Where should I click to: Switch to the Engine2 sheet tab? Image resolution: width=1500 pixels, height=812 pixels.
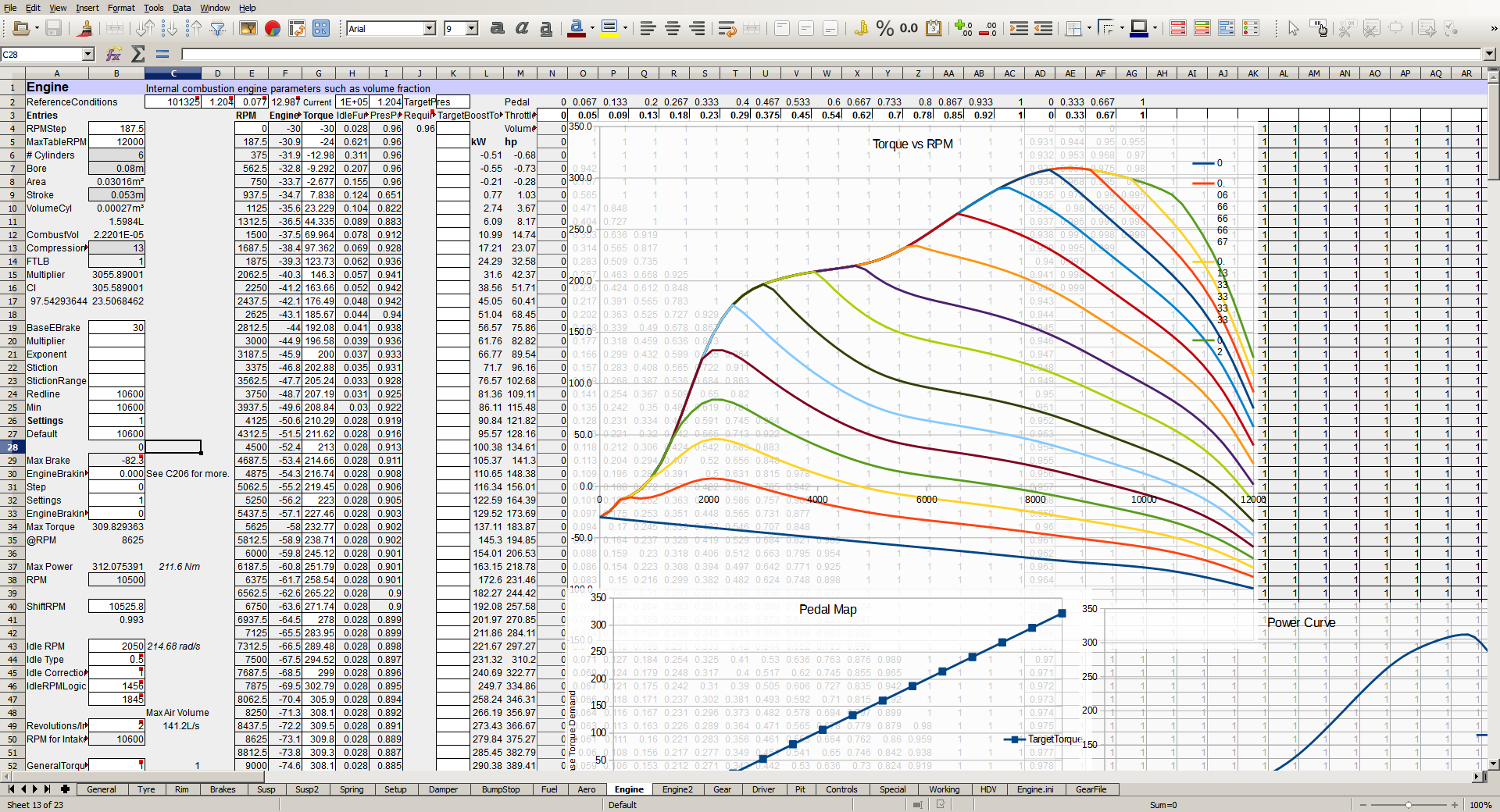677,789
